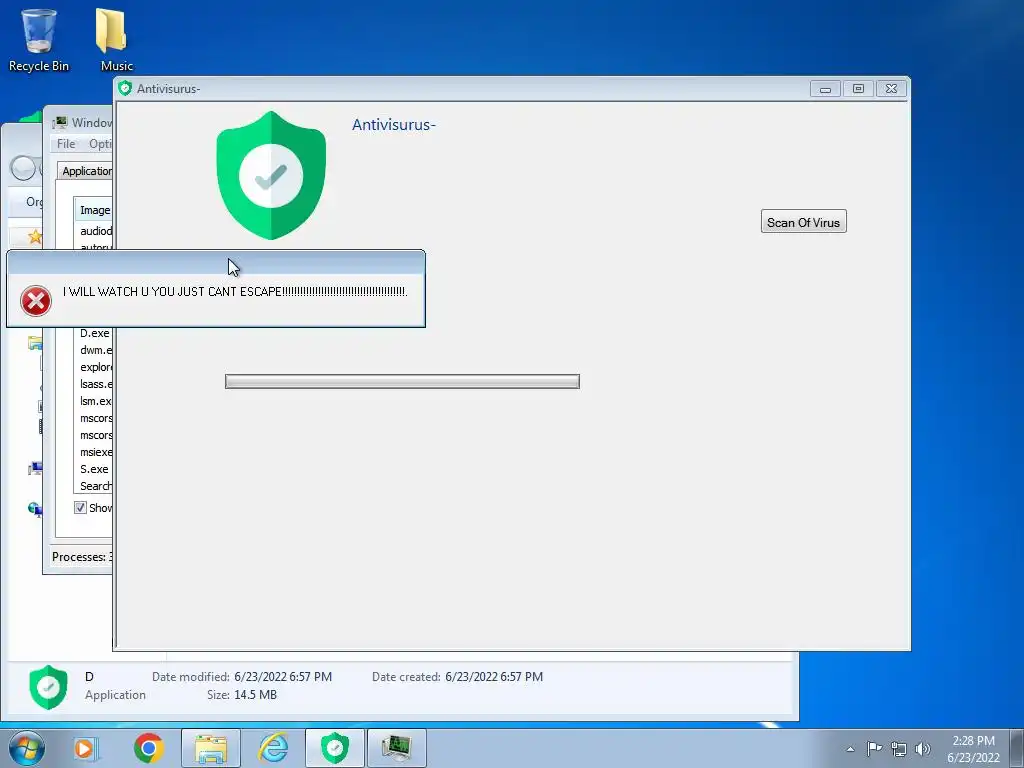
Task: Minimize the Antivisurus window
Action: pos(825,89)
